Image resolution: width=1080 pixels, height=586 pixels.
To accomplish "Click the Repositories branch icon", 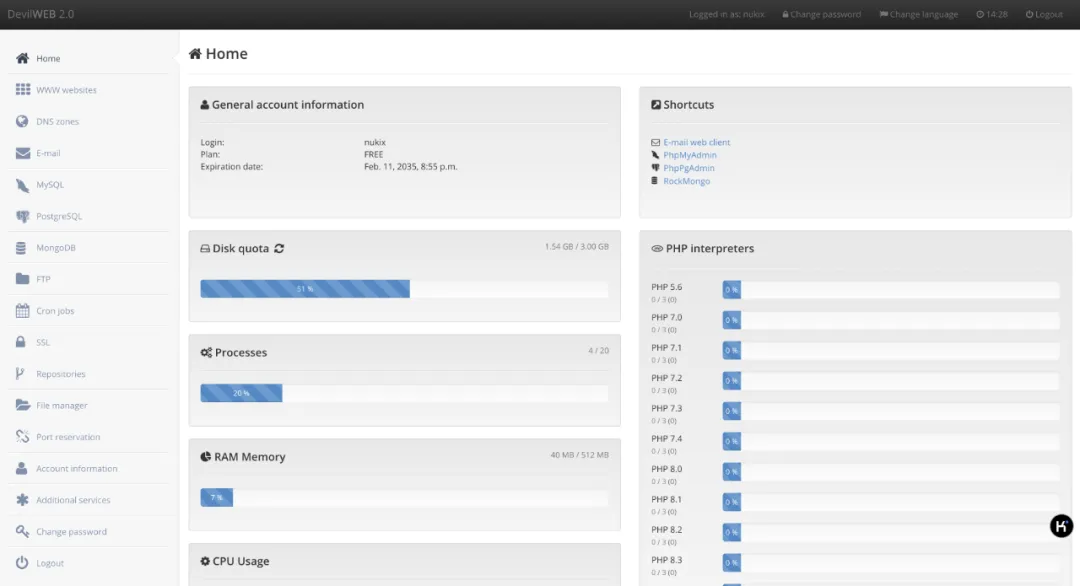I will point(20,374).
